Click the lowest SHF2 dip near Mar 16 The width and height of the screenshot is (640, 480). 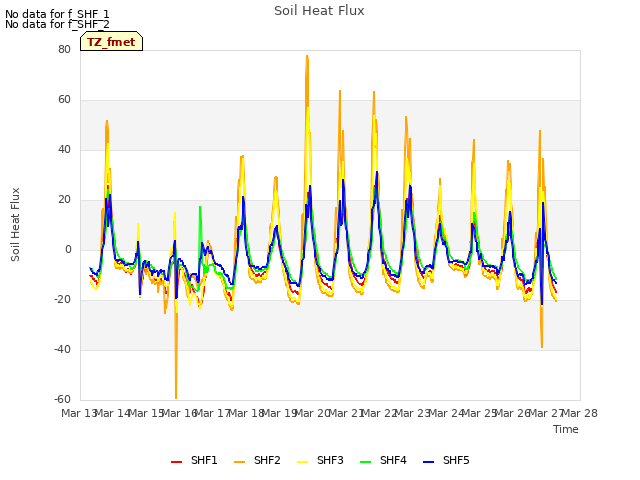(x=176, y=397)
